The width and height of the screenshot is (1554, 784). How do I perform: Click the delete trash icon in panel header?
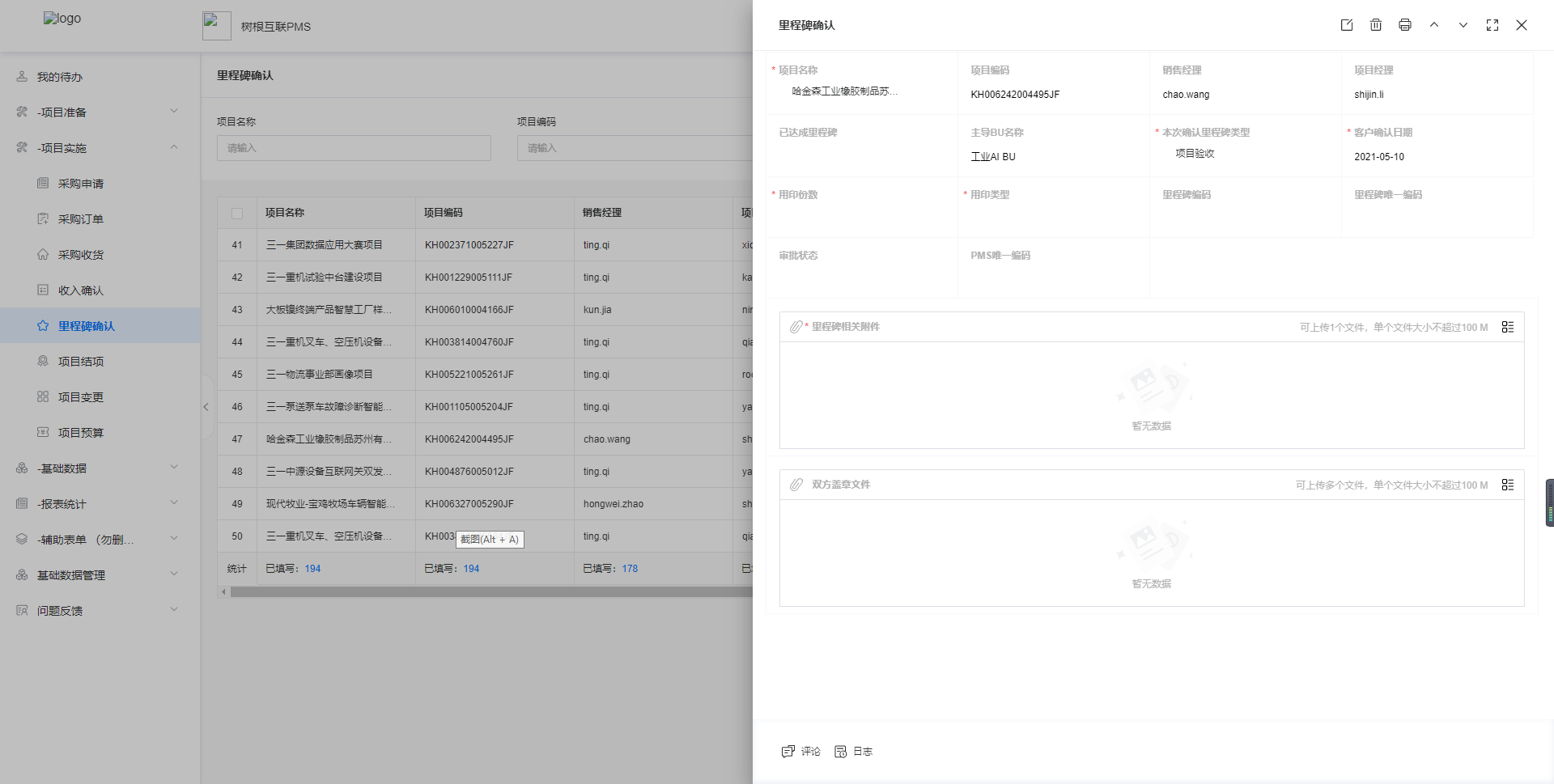[x=1376, y=25]
